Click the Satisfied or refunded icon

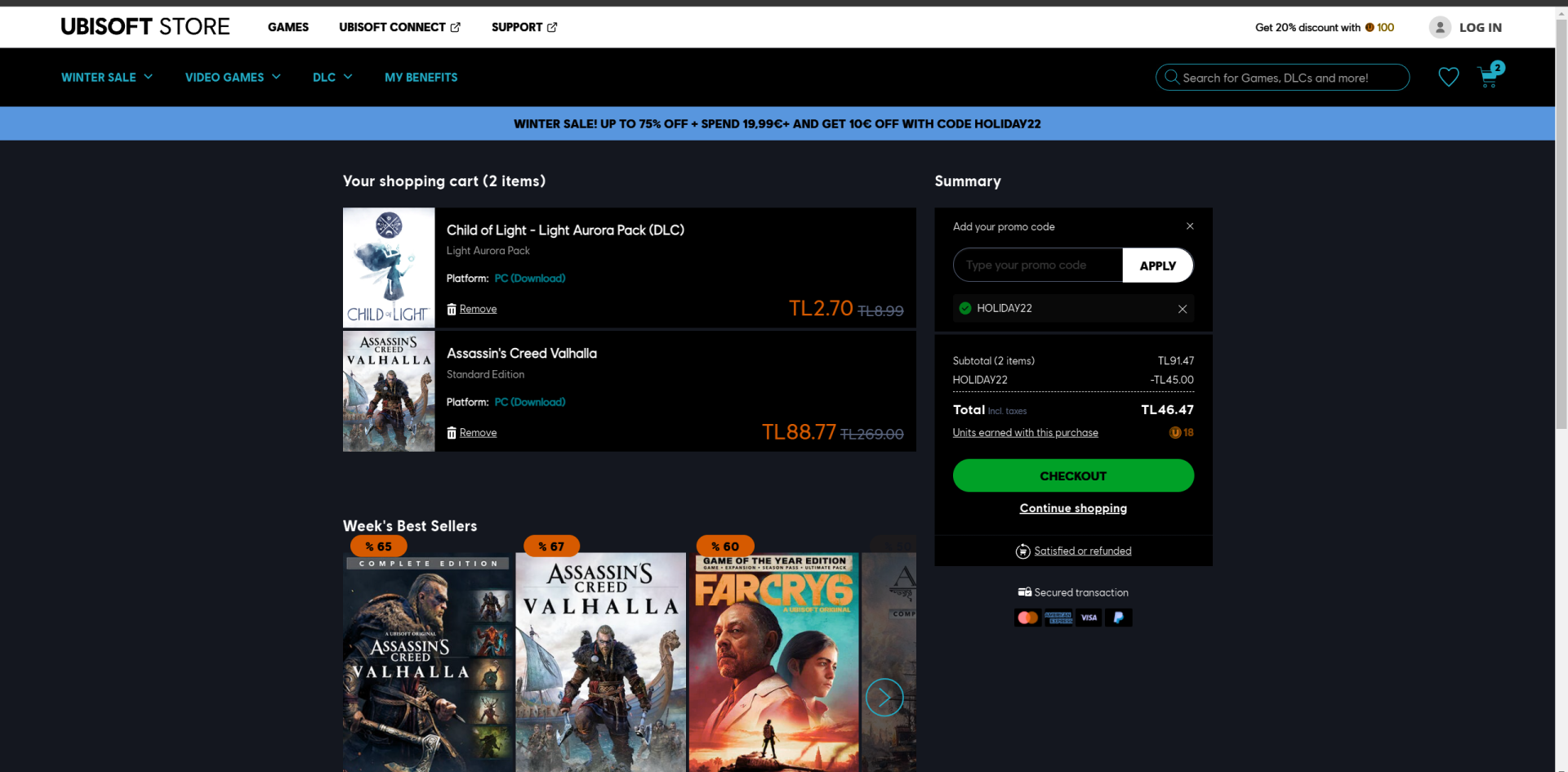tap(1022, 551)
